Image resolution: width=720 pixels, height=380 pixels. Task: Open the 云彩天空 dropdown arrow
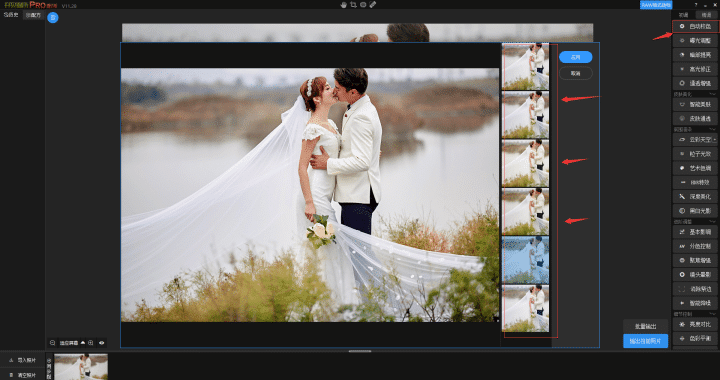714,140
